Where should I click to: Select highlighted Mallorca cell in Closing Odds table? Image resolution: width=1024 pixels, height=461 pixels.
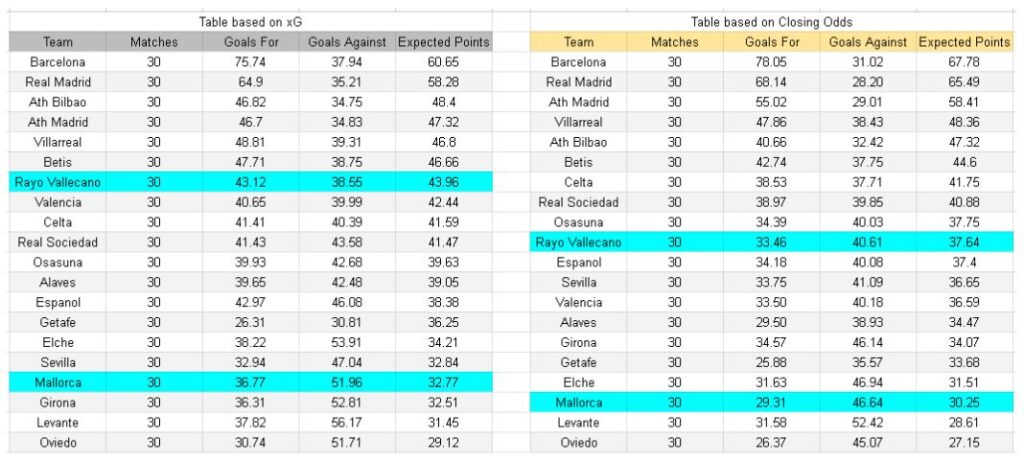(579, 402)
